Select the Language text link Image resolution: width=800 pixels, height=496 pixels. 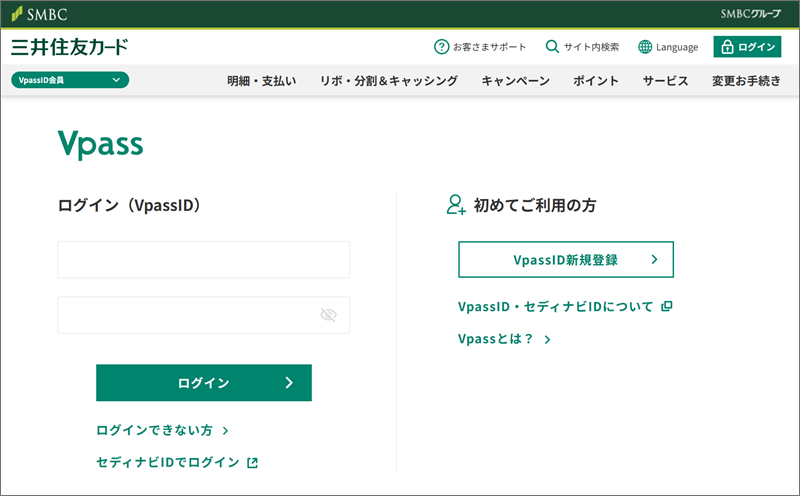tap(677, 47)
